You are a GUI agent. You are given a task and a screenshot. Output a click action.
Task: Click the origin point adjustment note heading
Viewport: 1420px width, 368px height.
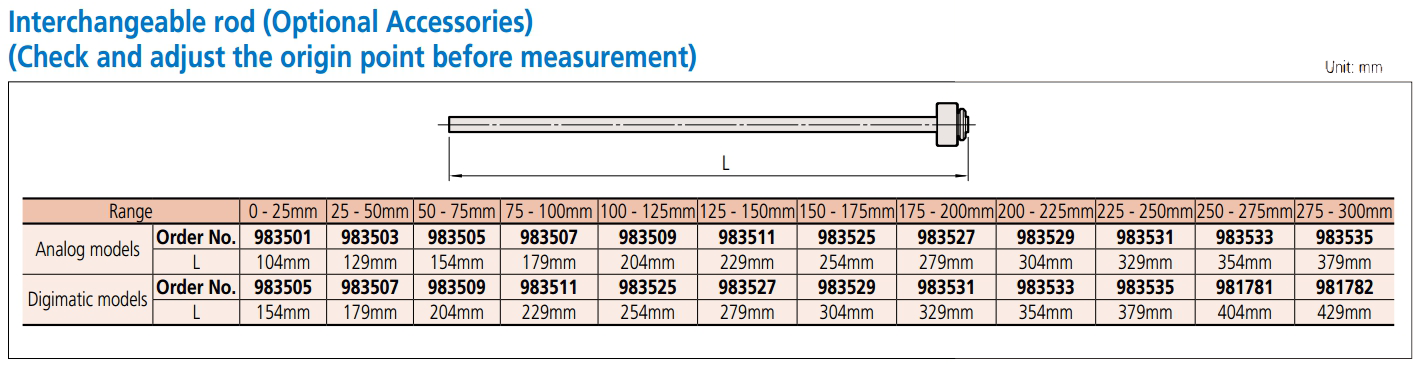(x=351, y=56)
